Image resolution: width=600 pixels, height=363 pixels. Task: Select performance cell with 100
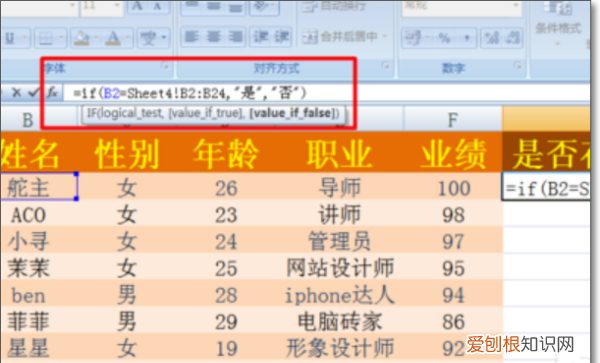pyautogui.click(x=453, y=187)
